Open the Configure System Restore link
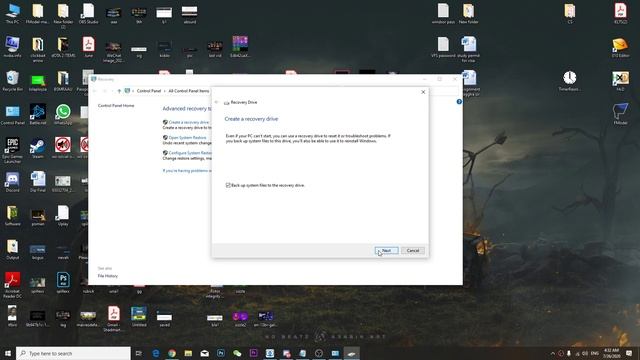 coord(190,153)
